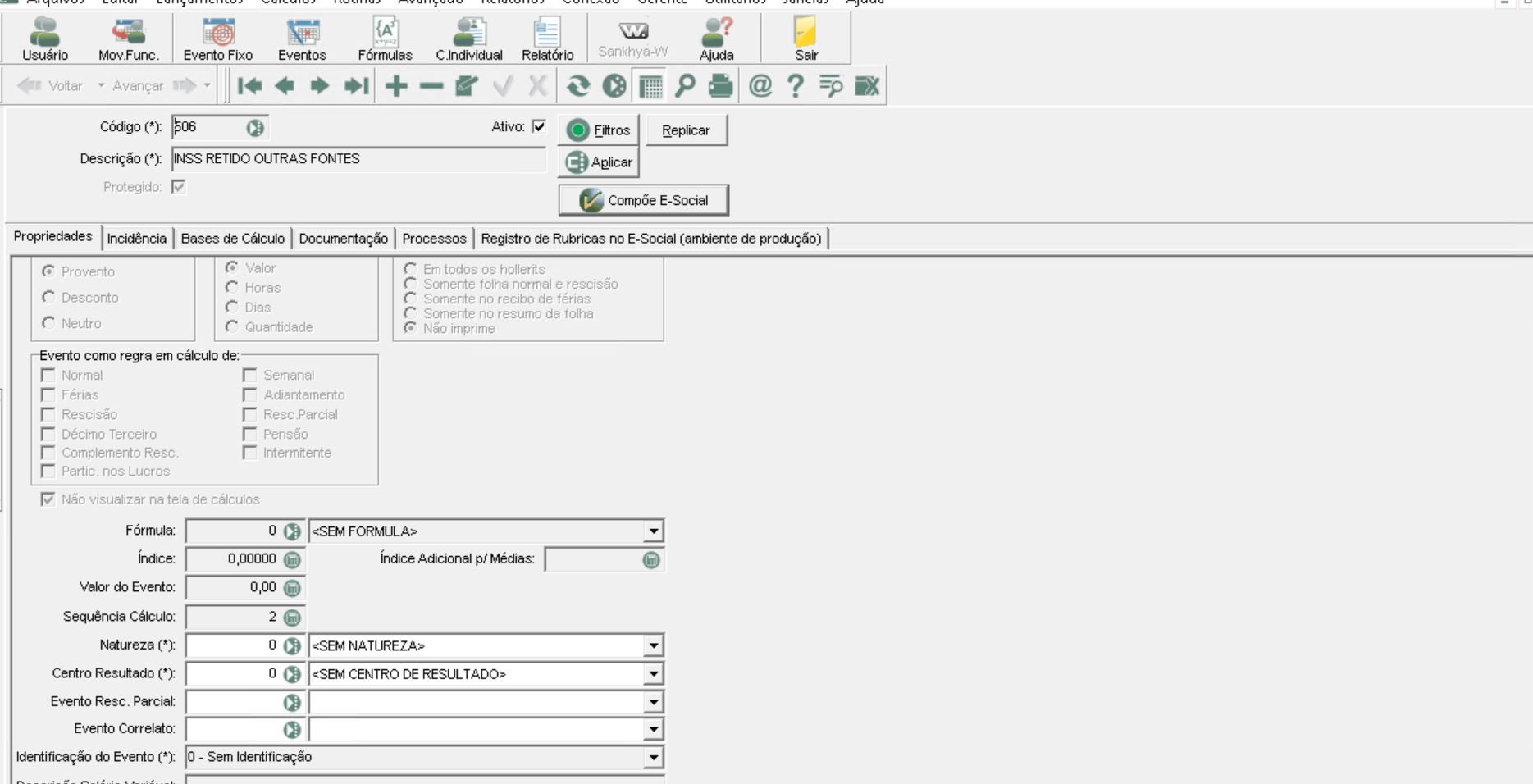The height and width of the screenshot is (784, 1533).
Task: Open the Avançar history dropdown arrow
Action: point(207,85)
